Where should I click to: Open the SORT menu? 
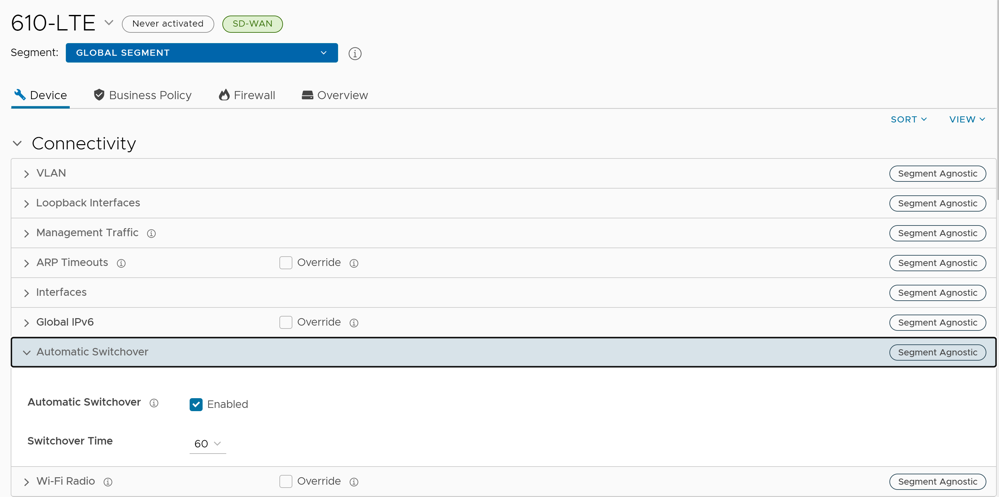pos(908,119)
